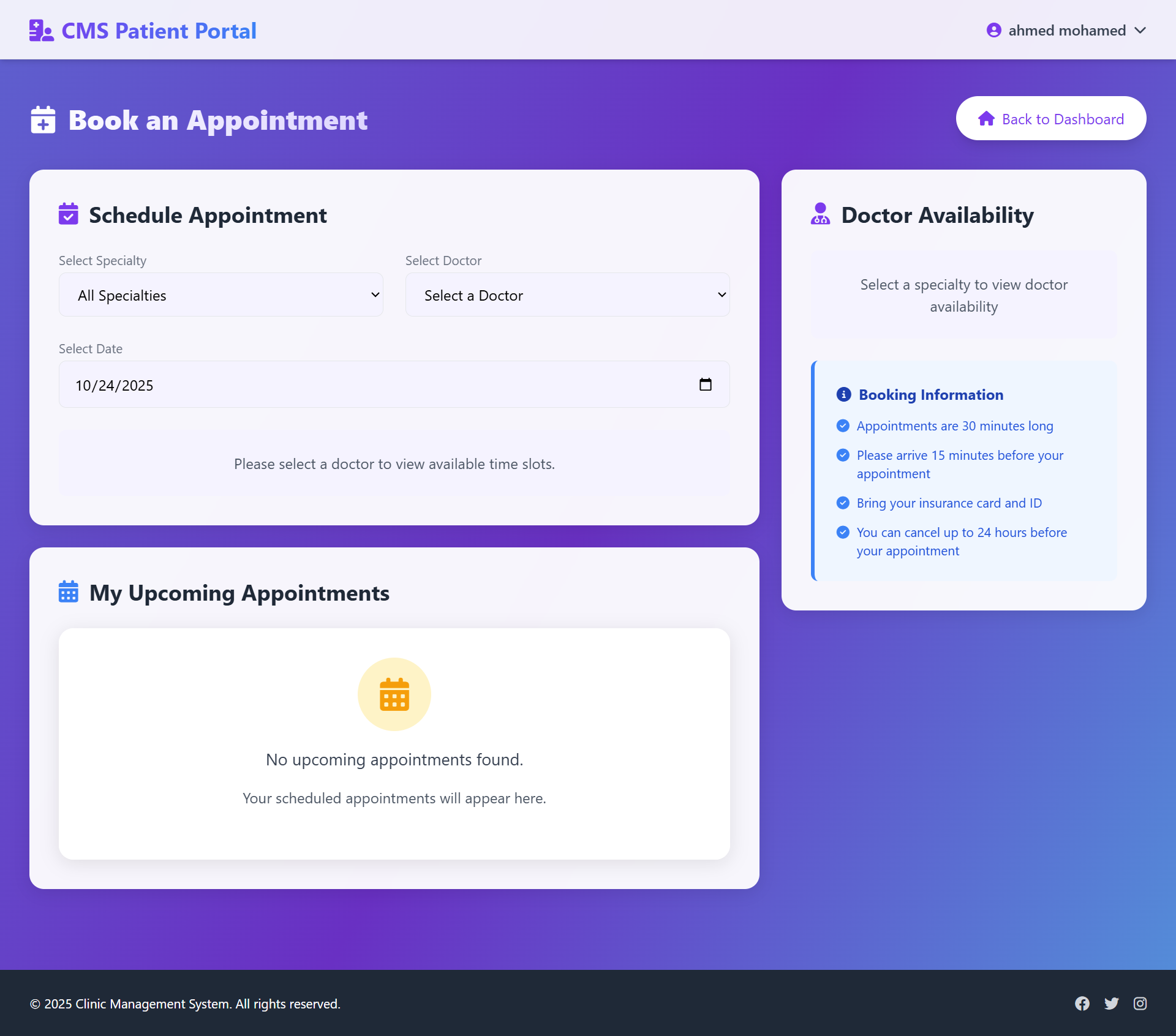Click the CMS Patient Portal title link

click(x=159, y=31)
